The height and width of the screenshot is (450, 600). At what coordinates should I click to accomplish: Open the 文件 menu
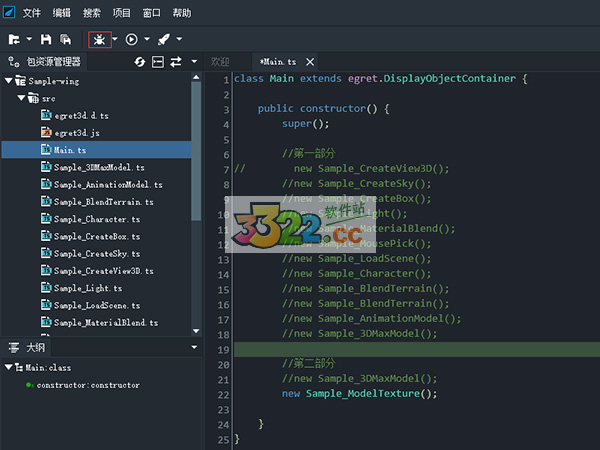(31, 13)
